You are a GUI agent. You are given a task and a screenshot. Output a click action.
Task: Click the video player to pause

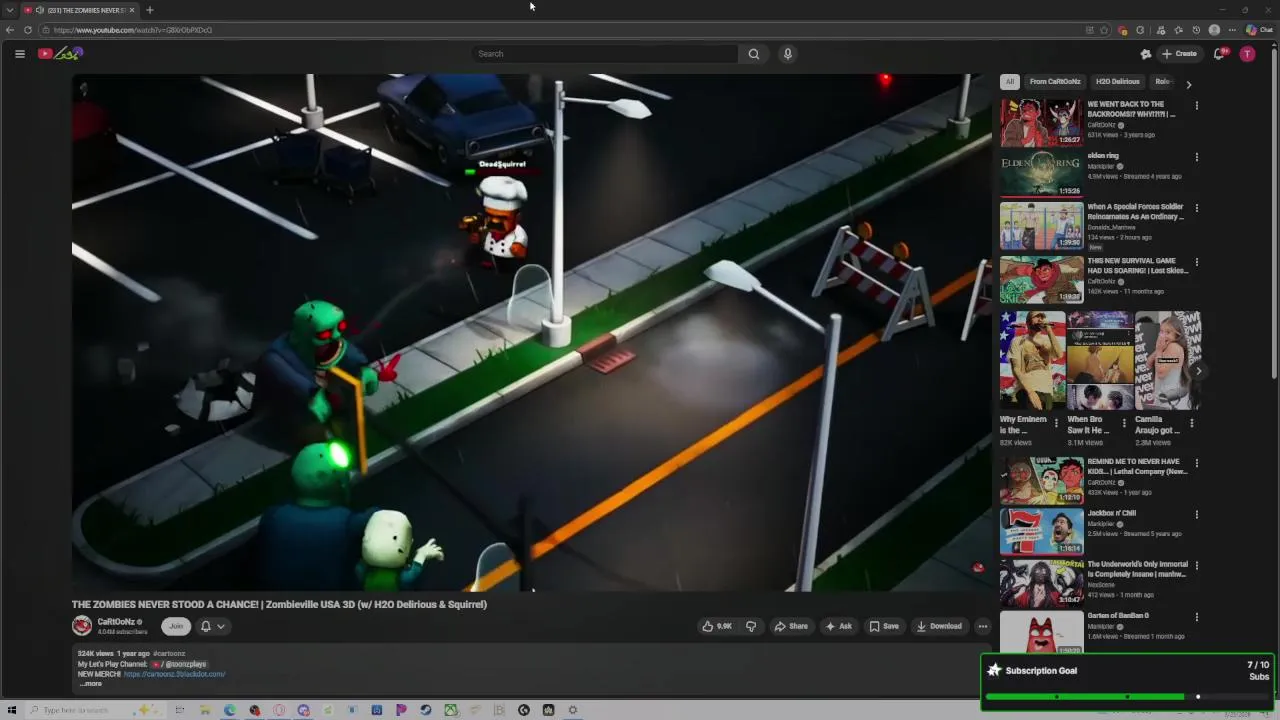[531, 332]
